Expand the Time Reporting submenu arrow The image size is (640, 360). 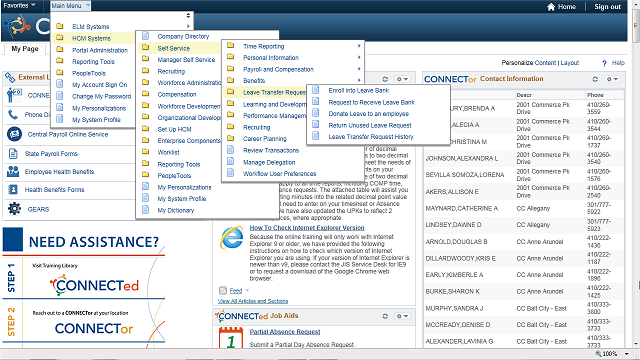pos(359,46)
